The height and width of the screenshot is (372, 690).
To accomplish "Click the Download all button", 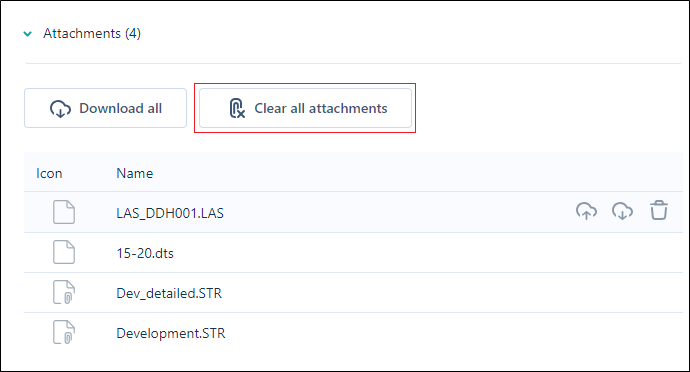I will [106, 108].
